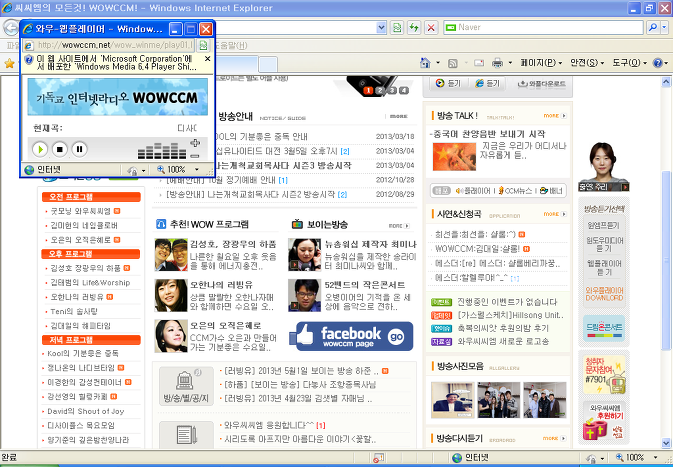Decrease volume with minus icon in player

coord(195,156)
